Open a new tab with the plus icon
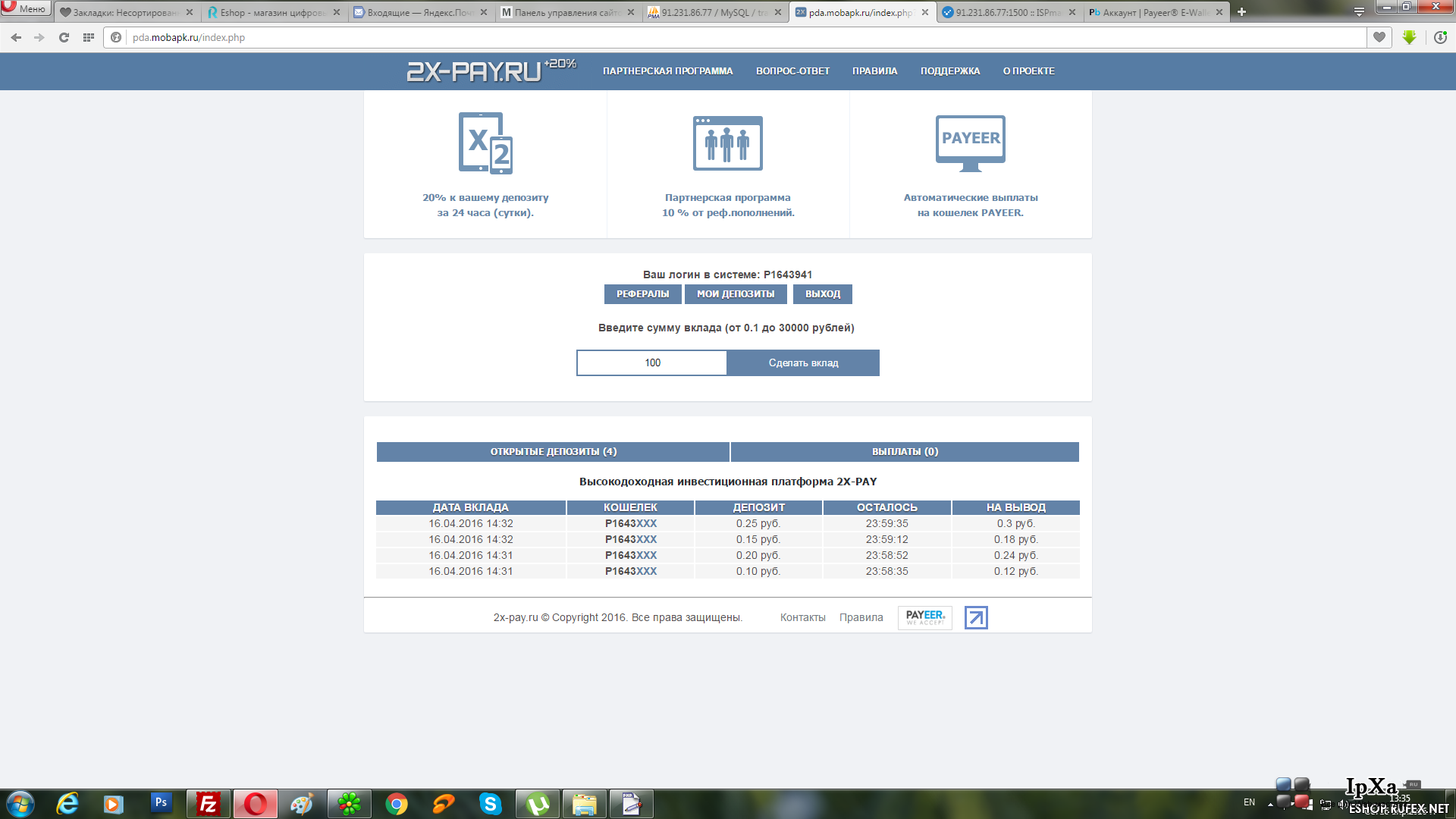 1241,12
